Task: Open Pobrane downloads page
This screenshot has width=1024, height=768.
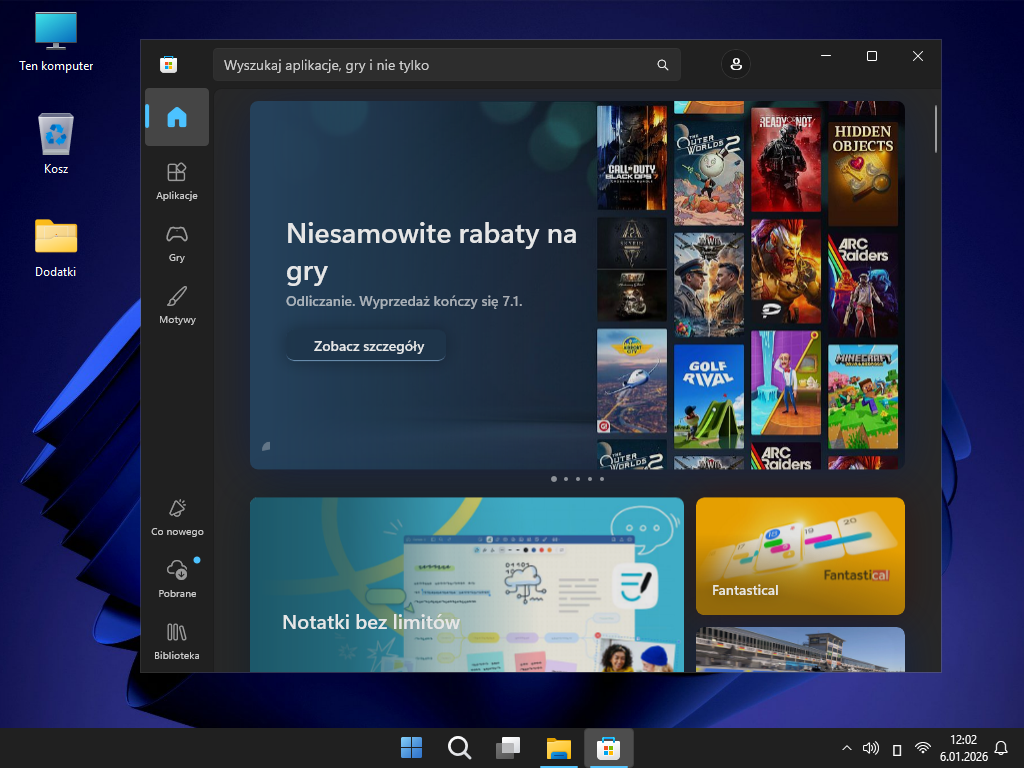Action: [177, 579]
